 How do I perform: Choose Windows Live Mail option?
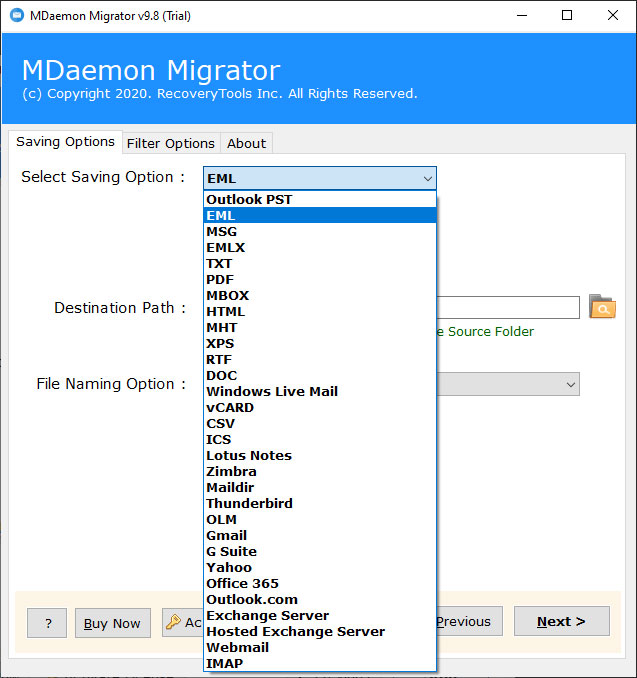(x=320, y=391)
